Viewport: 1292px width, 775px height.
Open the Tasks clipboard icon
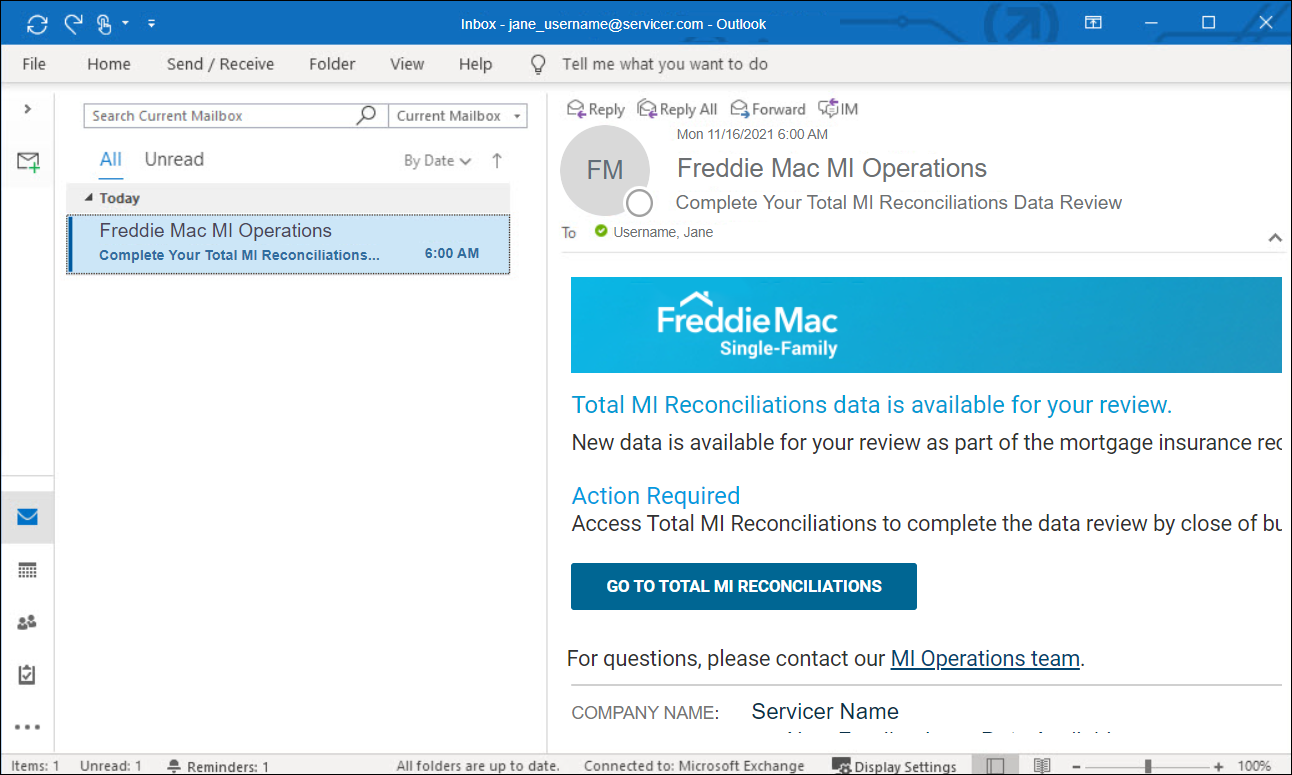[27, 675]
